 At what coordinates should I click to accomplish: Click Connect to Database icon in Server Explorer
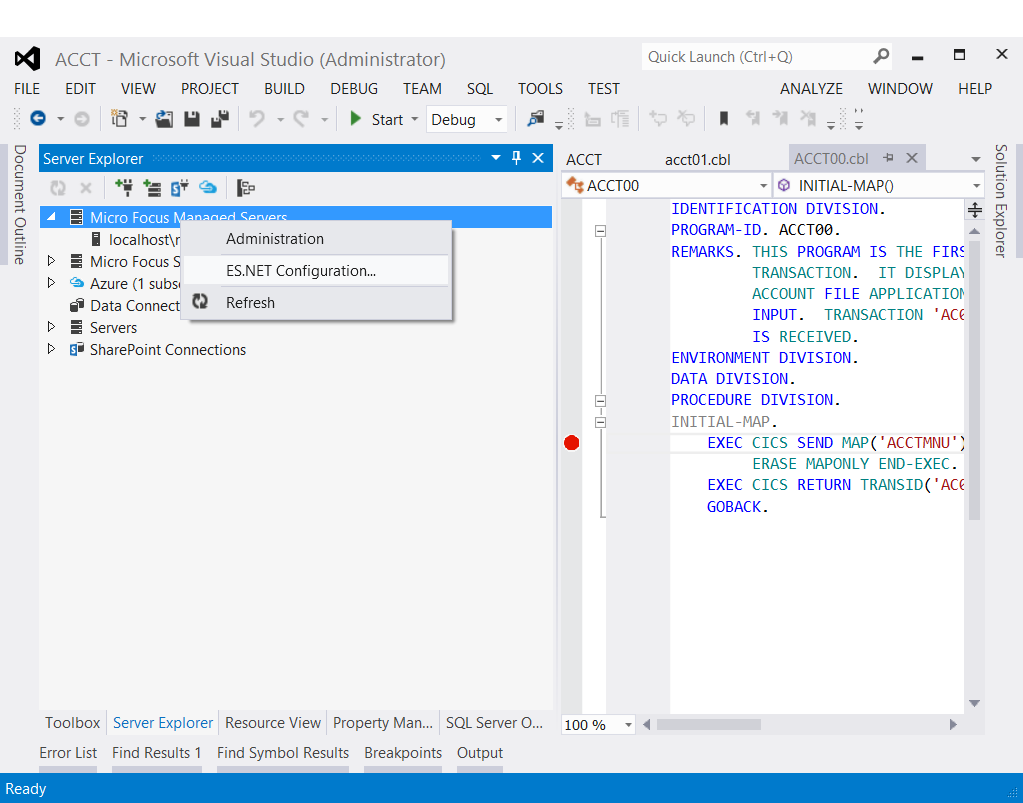pos(124,187)
